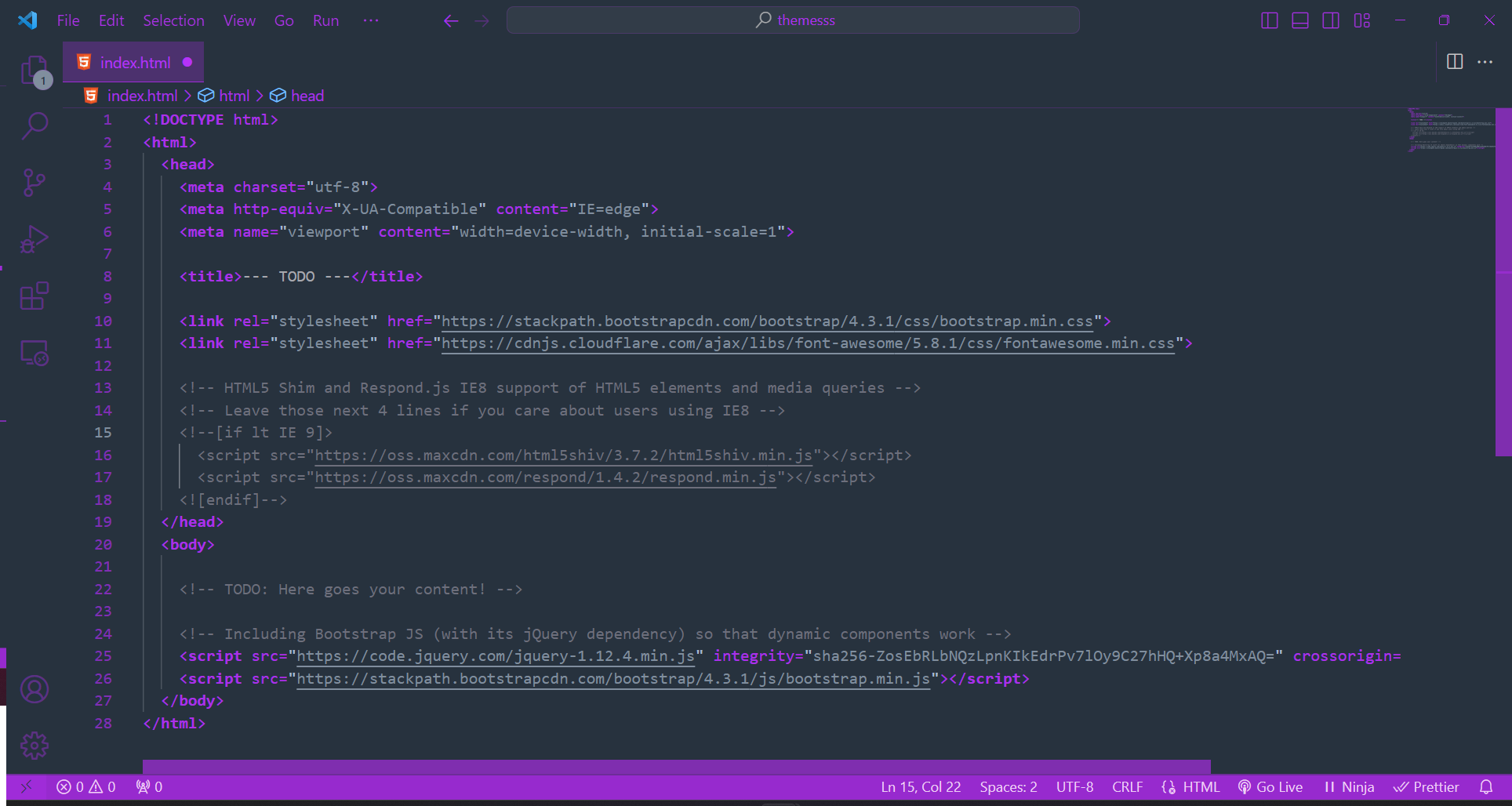This screenshot has width=1512, height=806.
Task: Click the ports forwarded indicator
Action: (149, 787)
